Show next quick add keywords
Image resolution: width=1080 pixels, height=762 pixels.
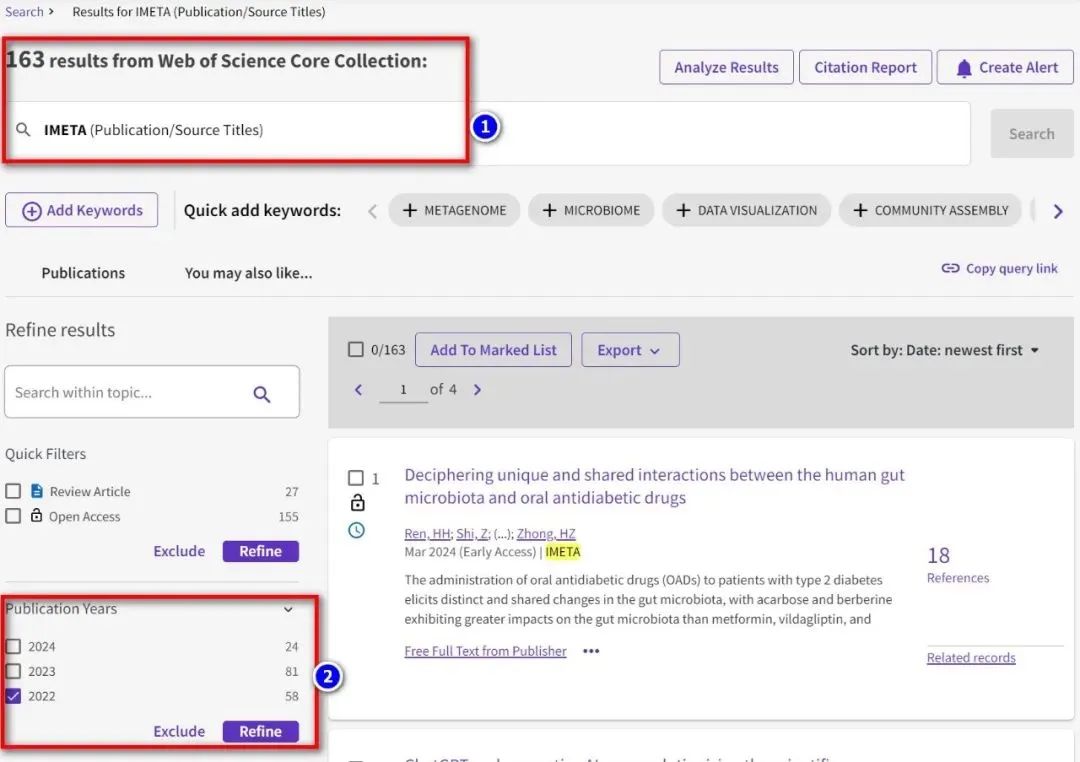[1058, 211]
